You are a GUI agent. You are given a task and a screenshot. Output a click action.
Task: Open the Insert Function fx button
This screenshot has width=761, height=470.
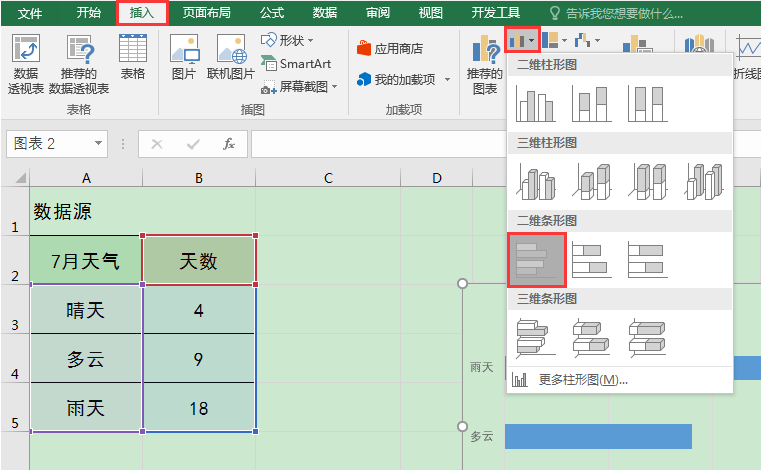[x=229, y=144]
